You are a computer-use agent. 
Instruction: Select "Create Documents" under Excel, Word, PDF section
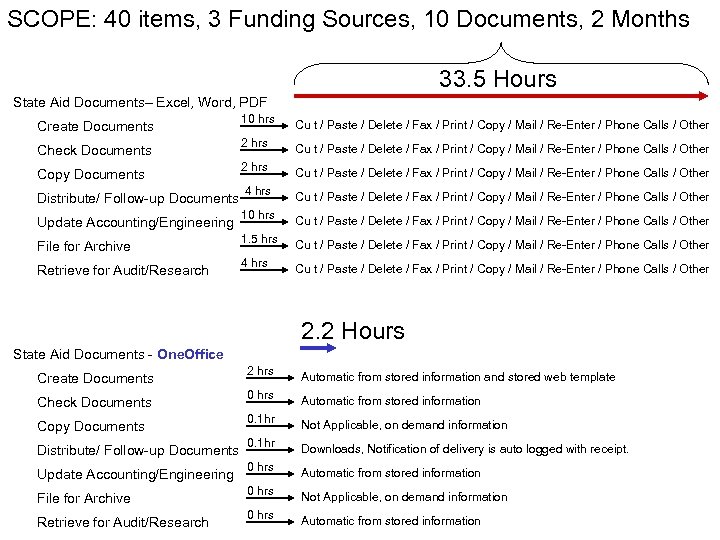pos(95,126)
